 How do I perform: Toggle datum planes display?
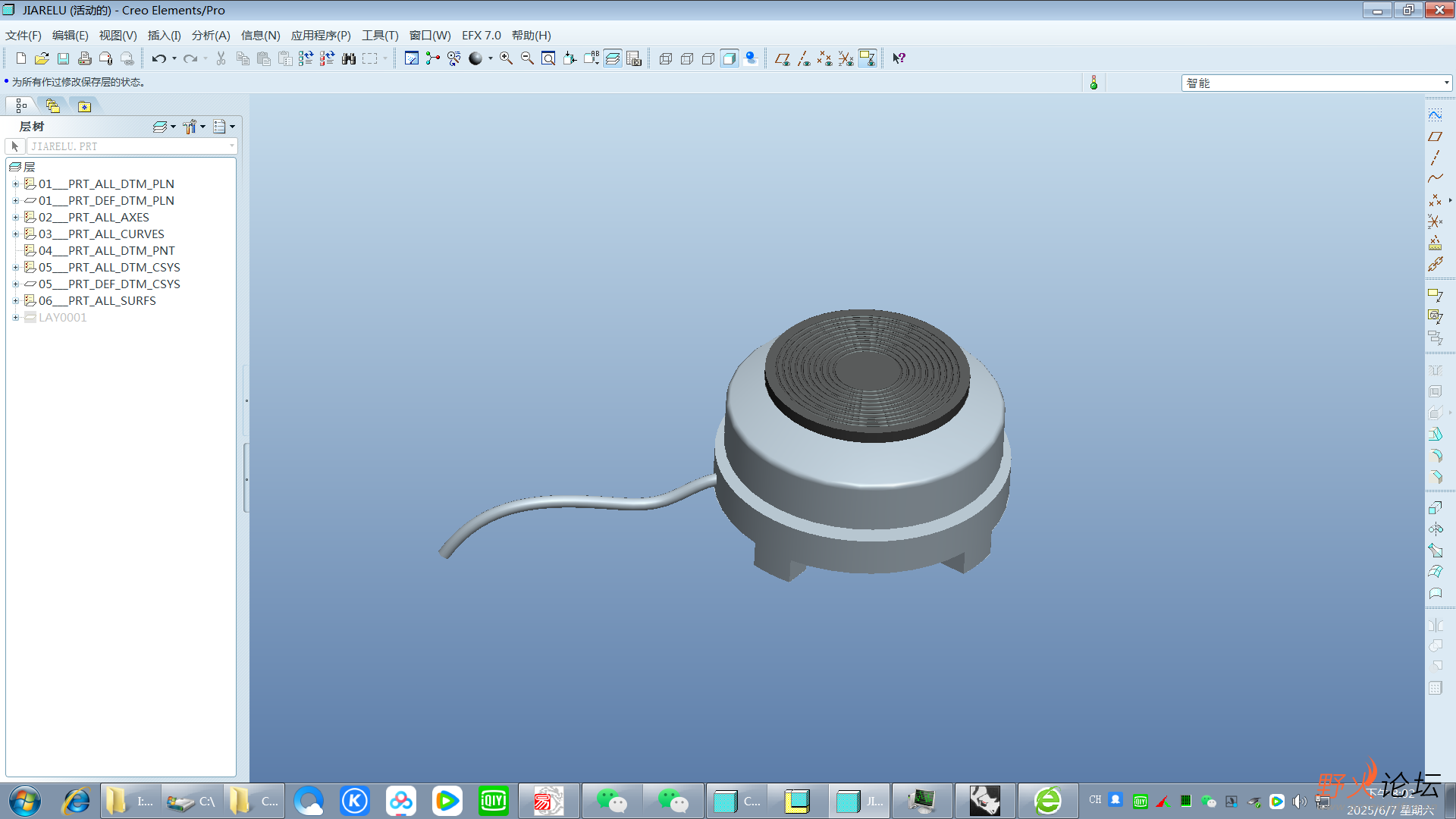(x=782, y=58)
